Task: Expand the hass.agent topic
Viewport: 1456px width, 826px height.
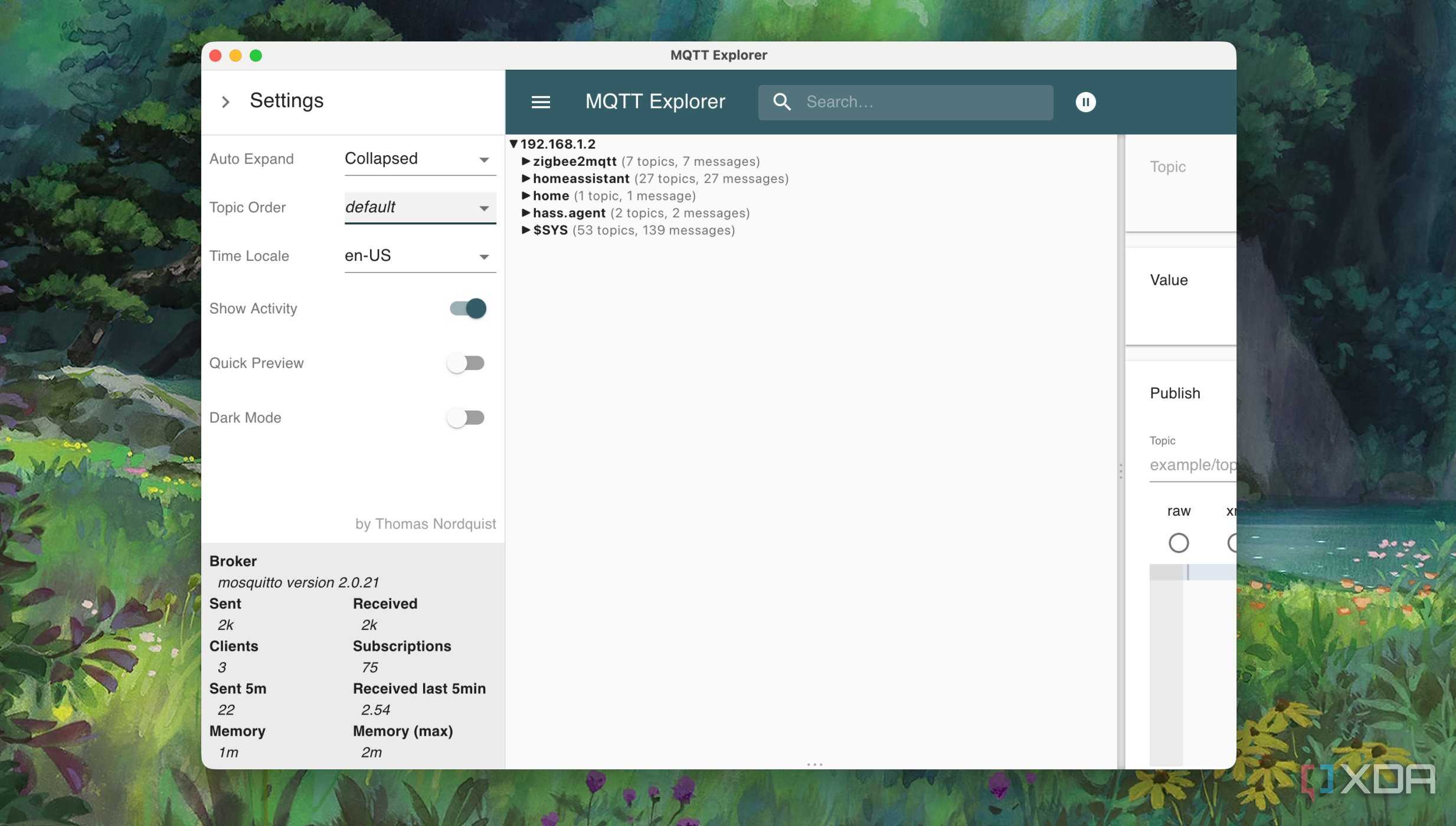Action: (525, 212)
